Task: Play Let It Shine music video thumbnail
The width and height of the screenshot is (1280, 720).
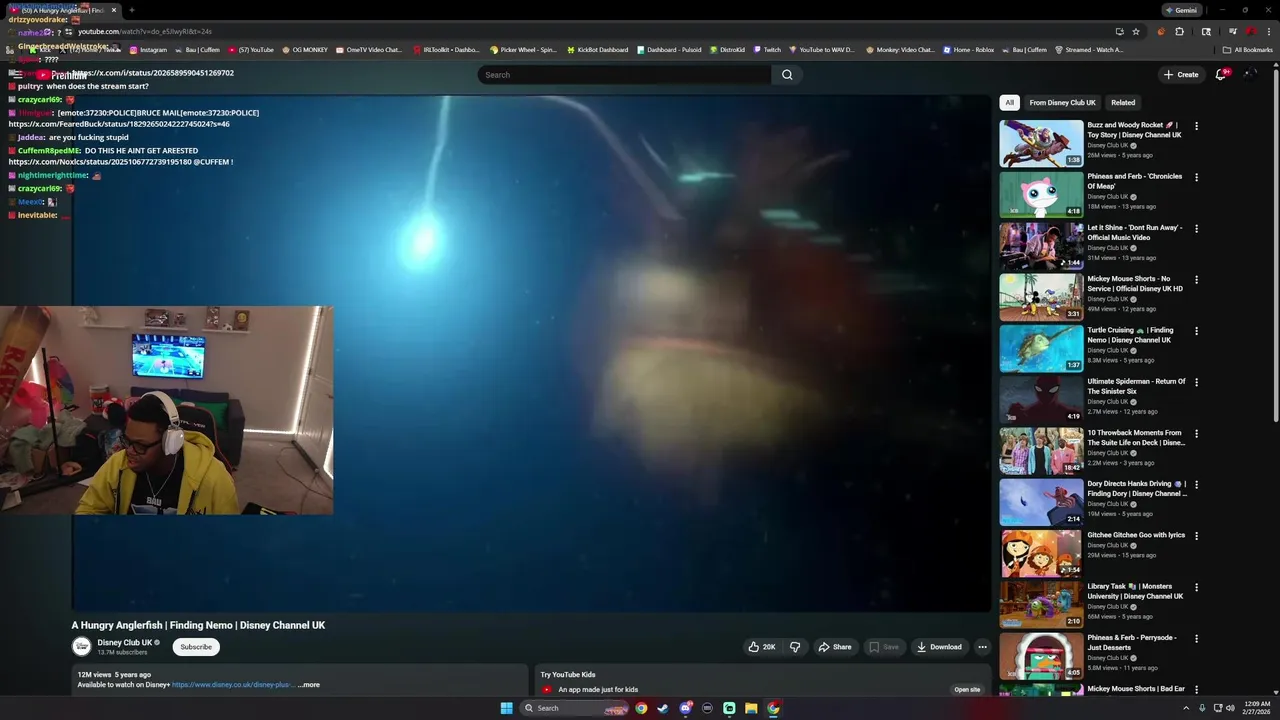Action: point(1041,246)
